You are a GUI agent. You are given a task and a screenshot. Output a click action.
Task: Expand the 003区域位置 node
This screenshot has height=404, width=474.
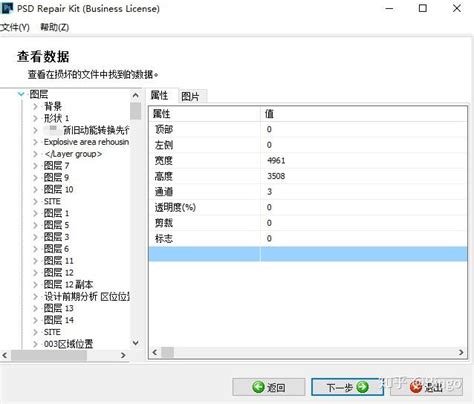click(x=35, y=344)
